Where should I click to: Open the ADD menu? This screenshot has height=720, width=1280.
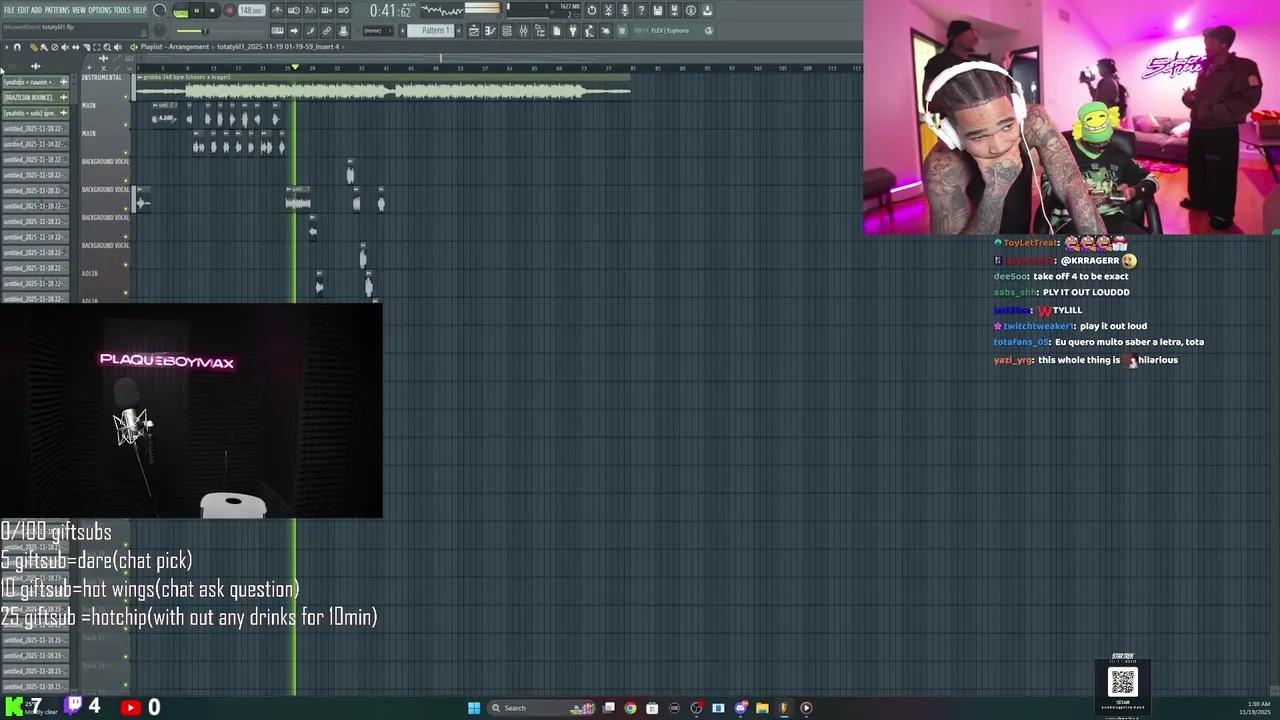pyautogui.click(x=37, y=10)
